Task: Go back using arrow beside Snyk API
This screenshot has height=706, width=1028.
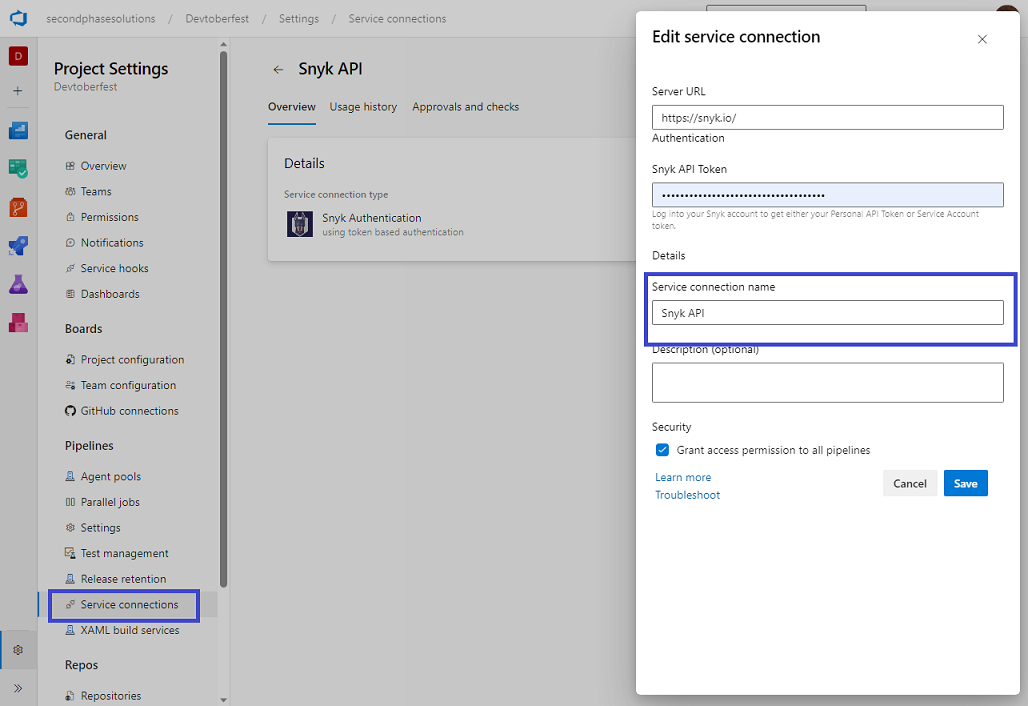Action: tap(278, 69)
